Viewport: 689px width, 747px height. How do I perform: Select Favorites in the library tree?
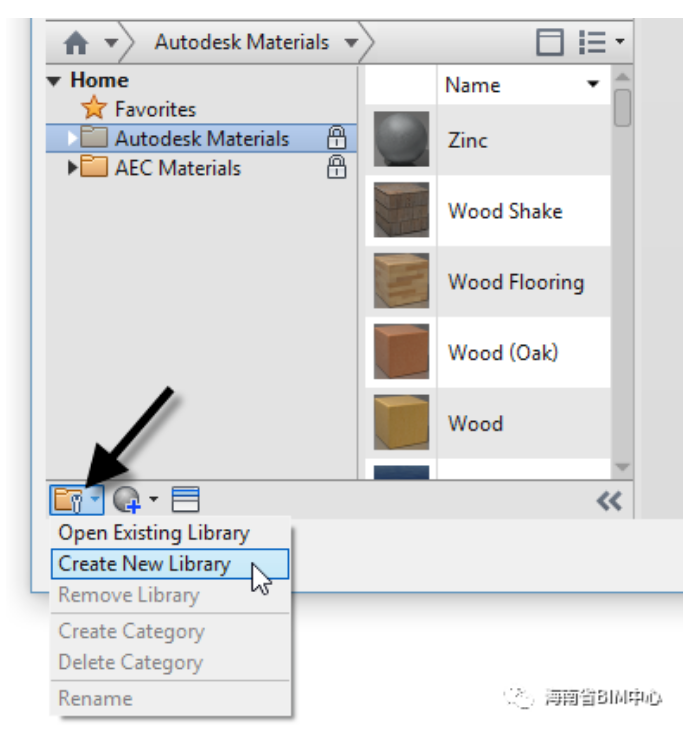click(155, 109)
